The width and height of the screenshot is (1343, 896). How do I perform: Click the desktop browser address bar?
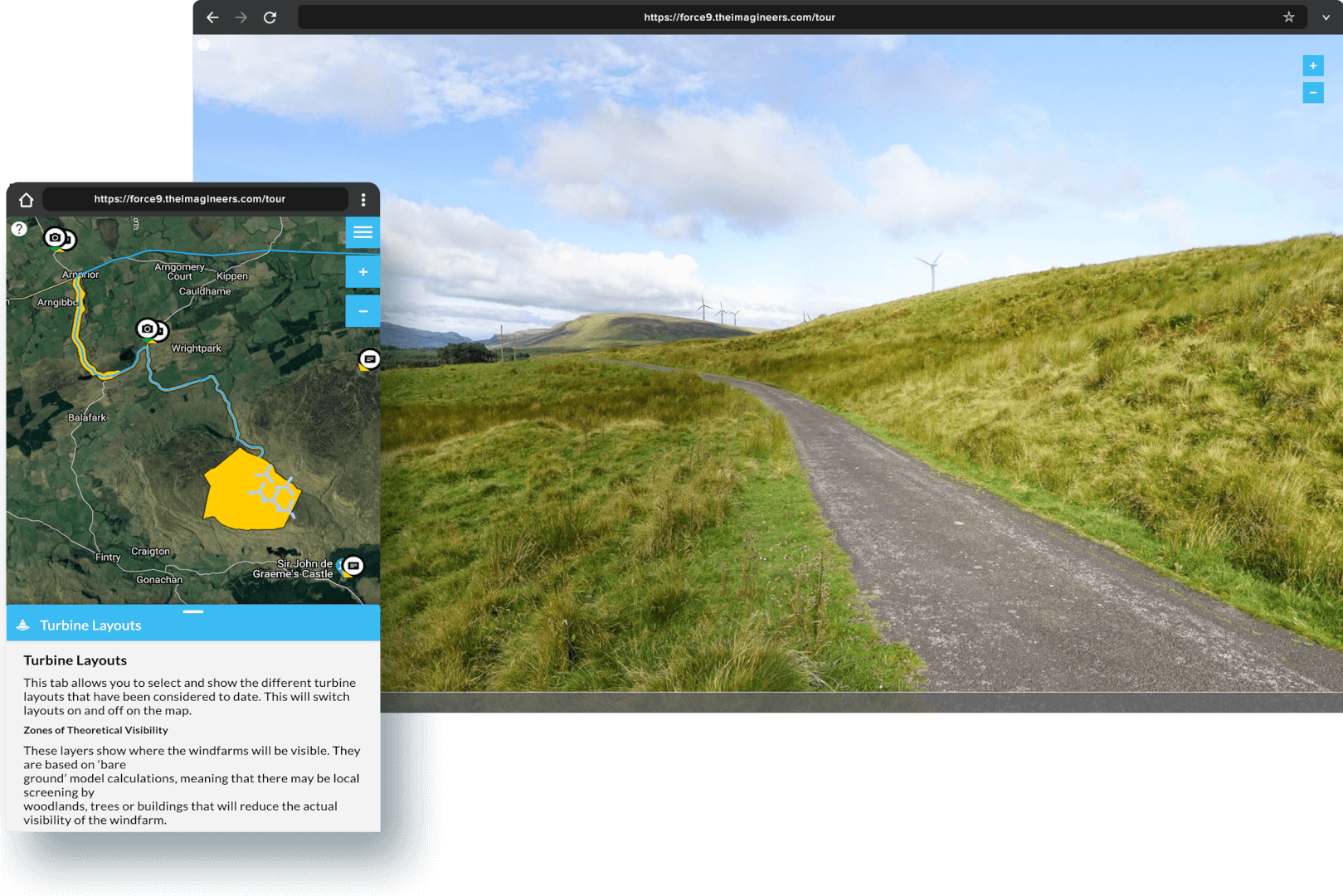click(738, 17)
